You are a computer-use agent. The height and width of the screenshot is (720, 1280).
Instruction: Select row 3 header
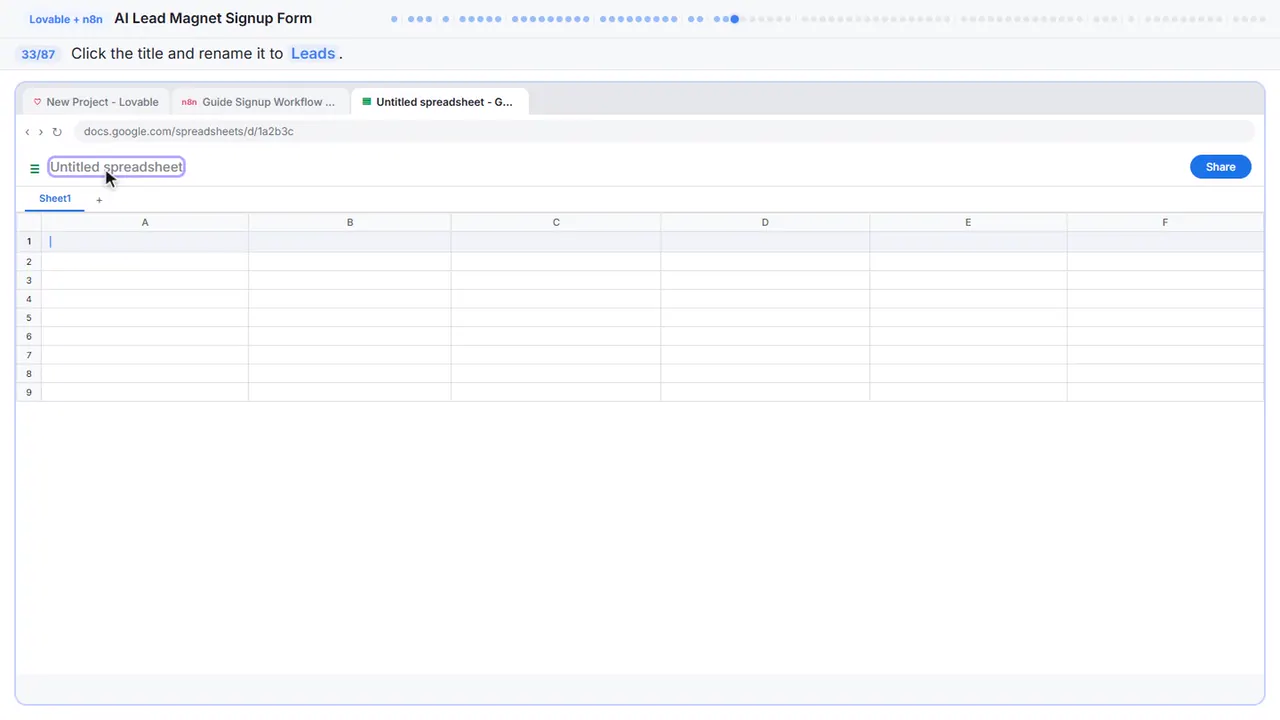(x=29, y=280)
